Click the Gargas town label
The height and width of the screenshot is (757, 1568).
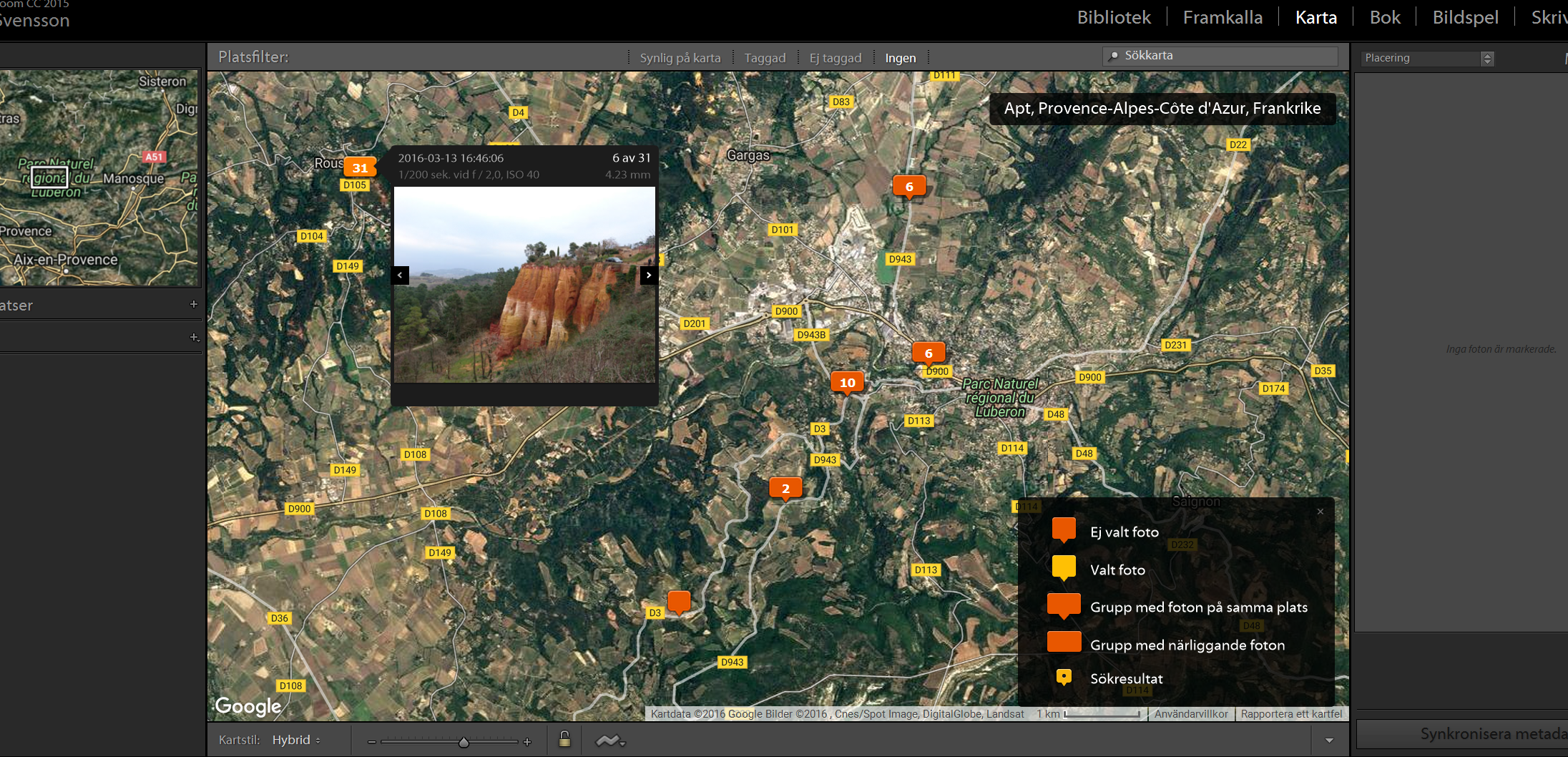[x=748, y=155]
